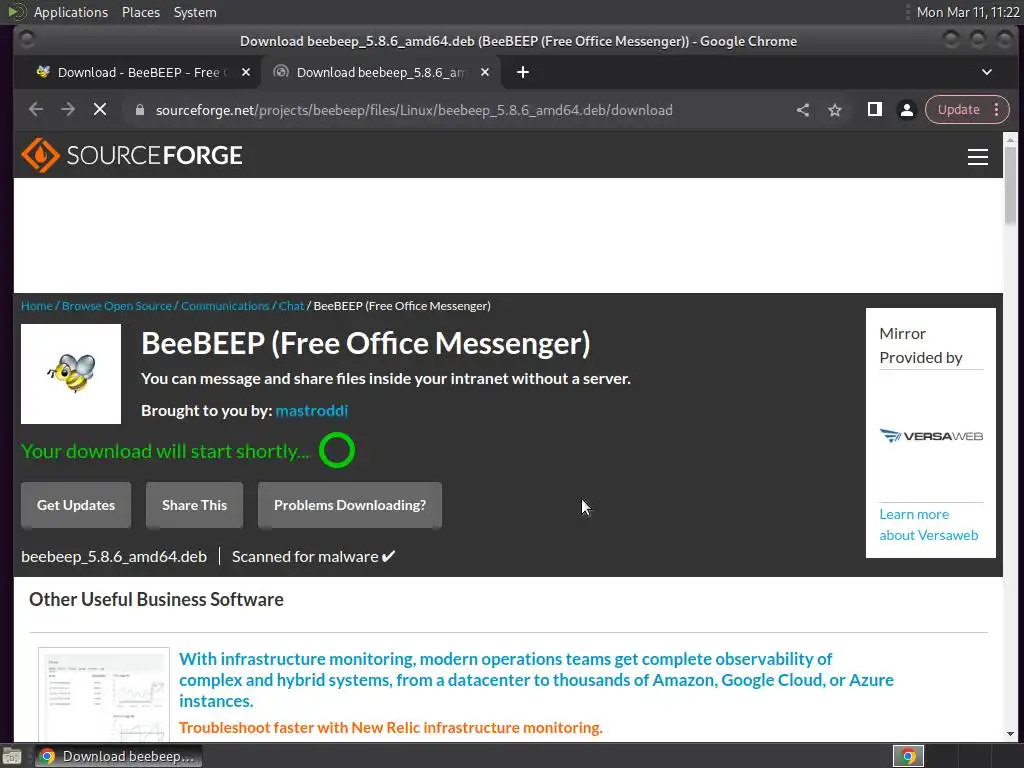Click the scrollbar down arrow
Screen dimensions: 1024x768
point(1010,734)
